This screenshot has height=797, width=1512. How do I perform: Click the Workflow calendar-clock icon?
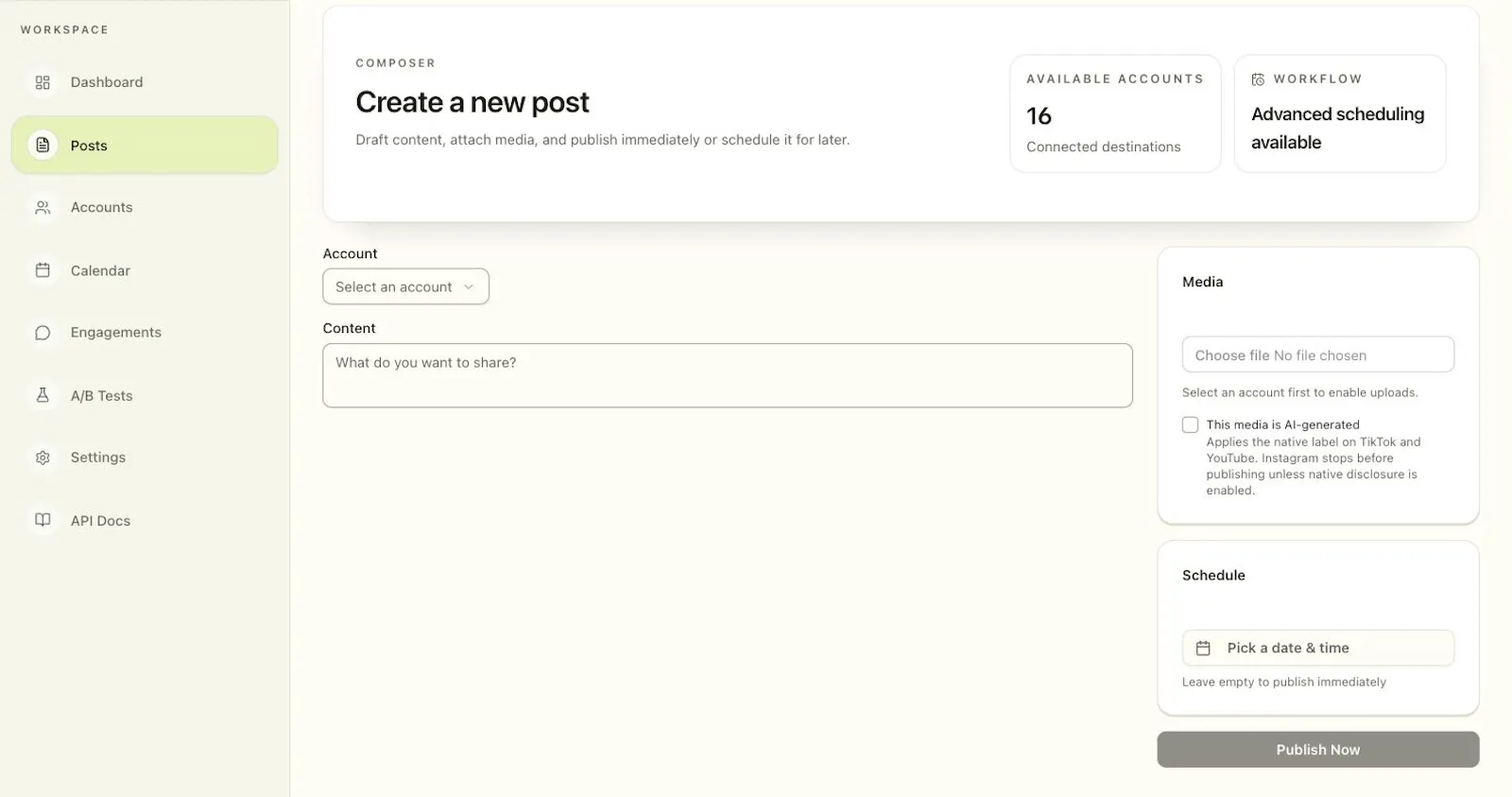tap(1258, 79)
